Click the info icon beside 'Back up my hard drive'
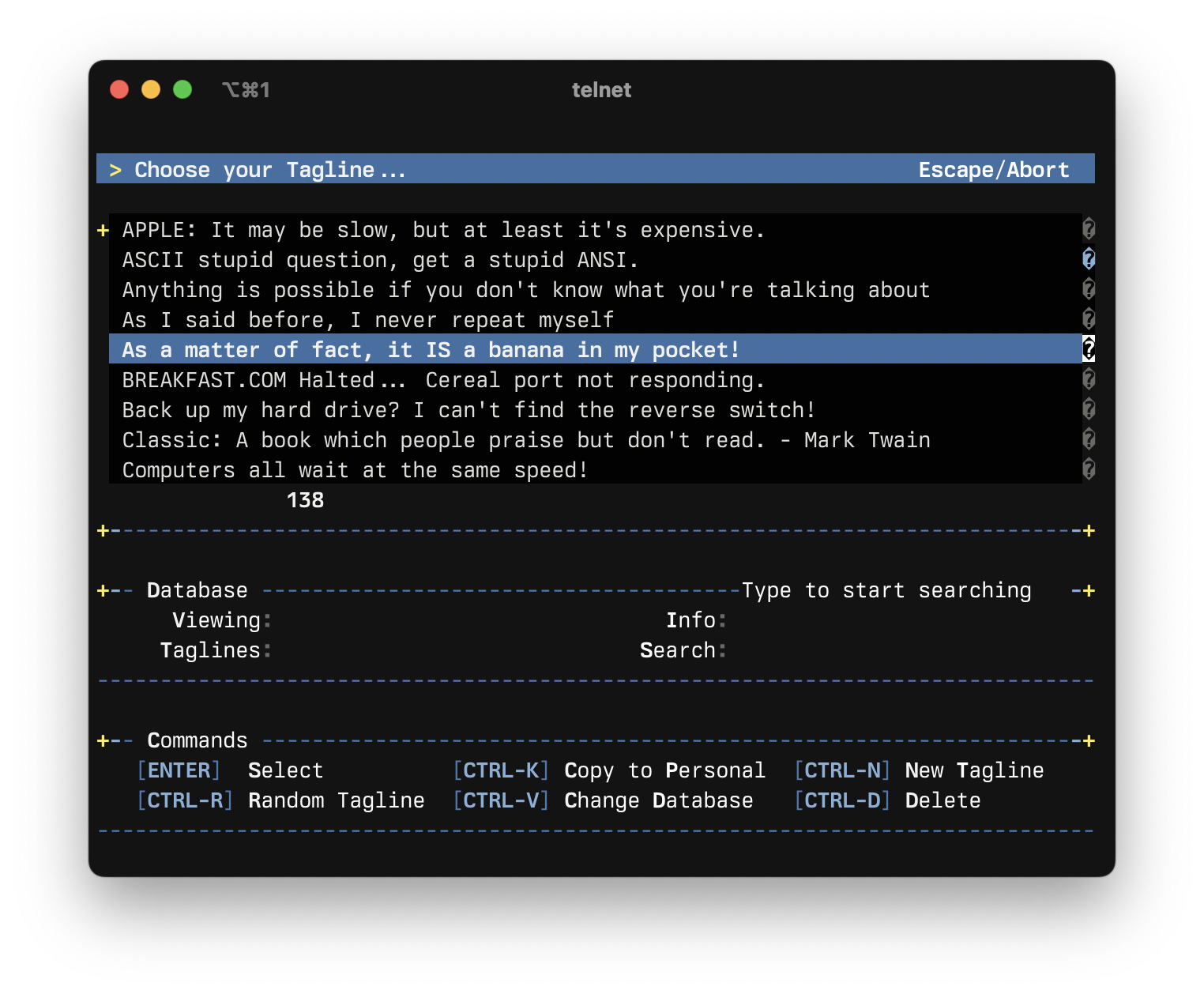The image size is (1204, 994). pyautogui.click(x=1089, y=409)
